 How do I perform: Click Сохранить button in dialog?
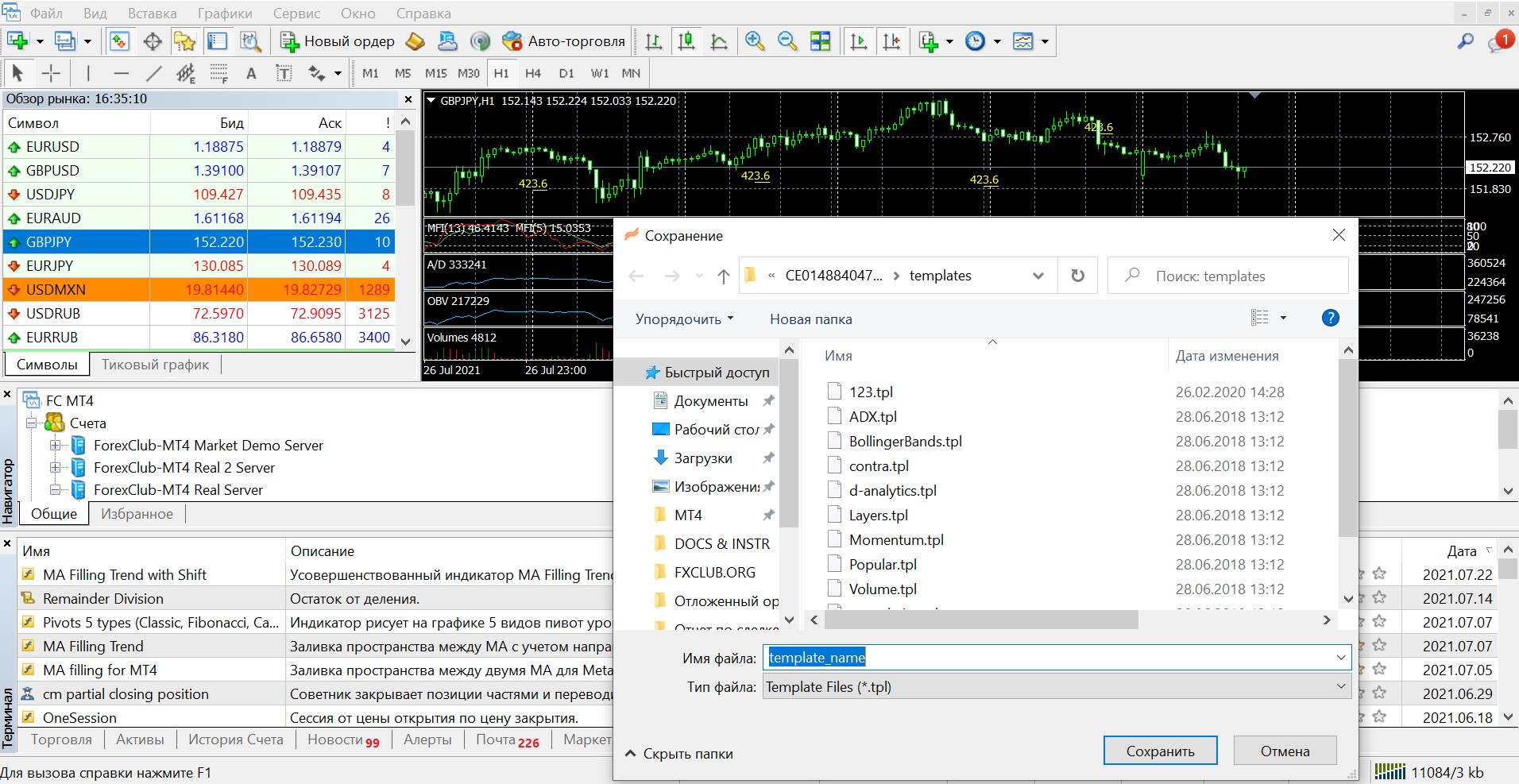pyautogui.click(x=1160, y=751)
